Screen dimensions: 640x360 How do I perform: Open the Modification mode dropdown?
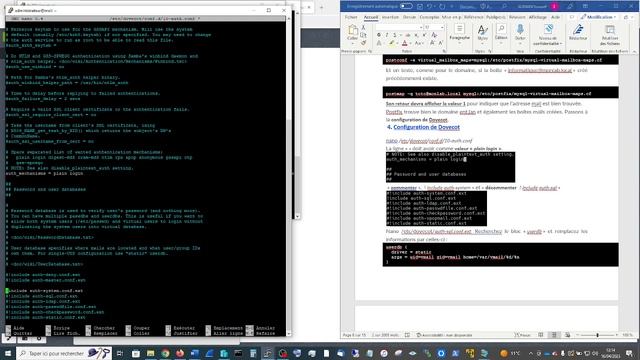click(x=598, y=17)
